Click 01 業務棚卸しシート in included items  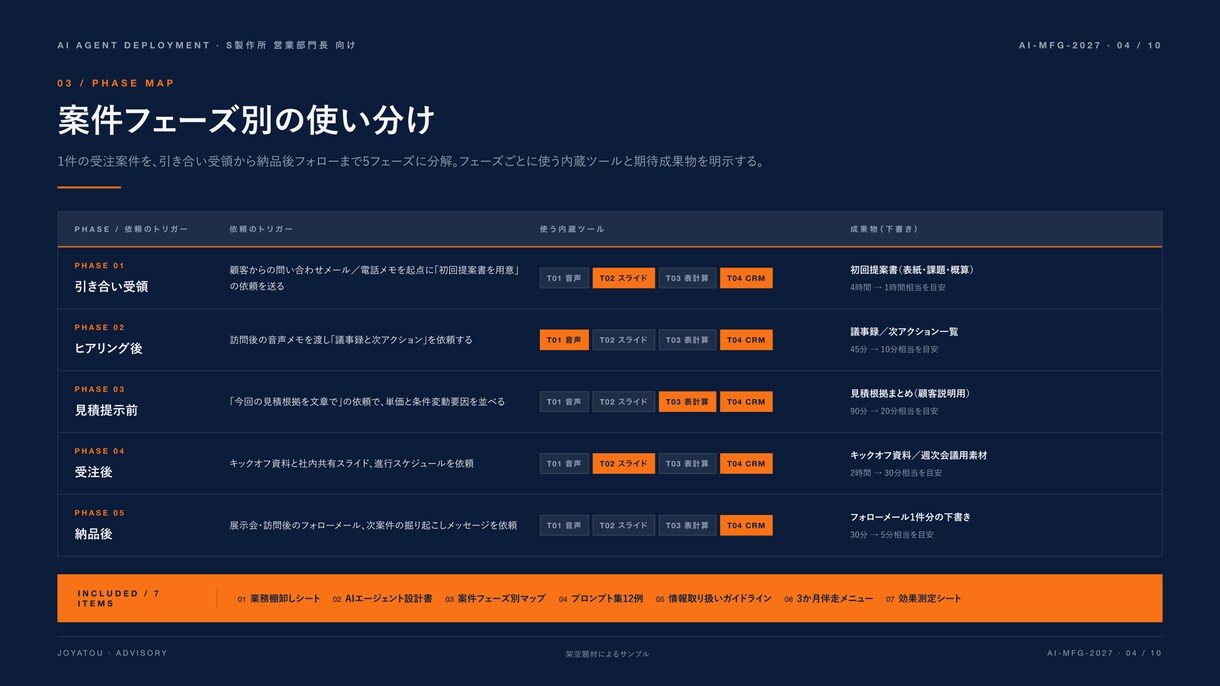click(279, 599)
